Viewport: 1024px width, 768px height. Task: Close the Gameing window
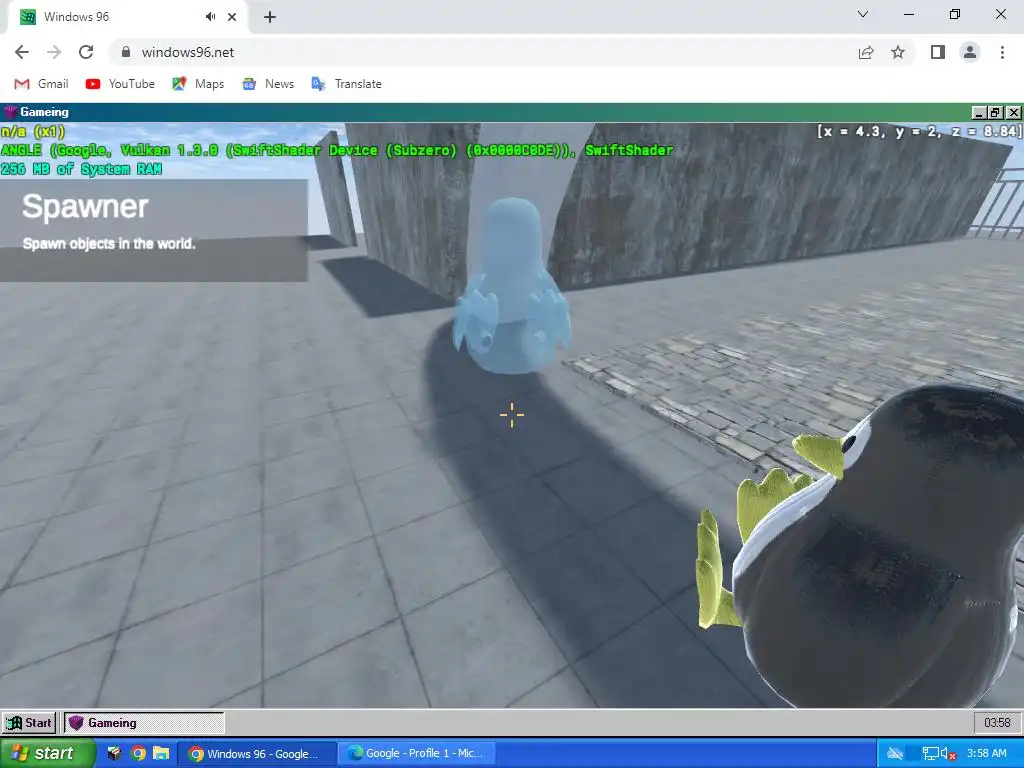(1013, 112)
